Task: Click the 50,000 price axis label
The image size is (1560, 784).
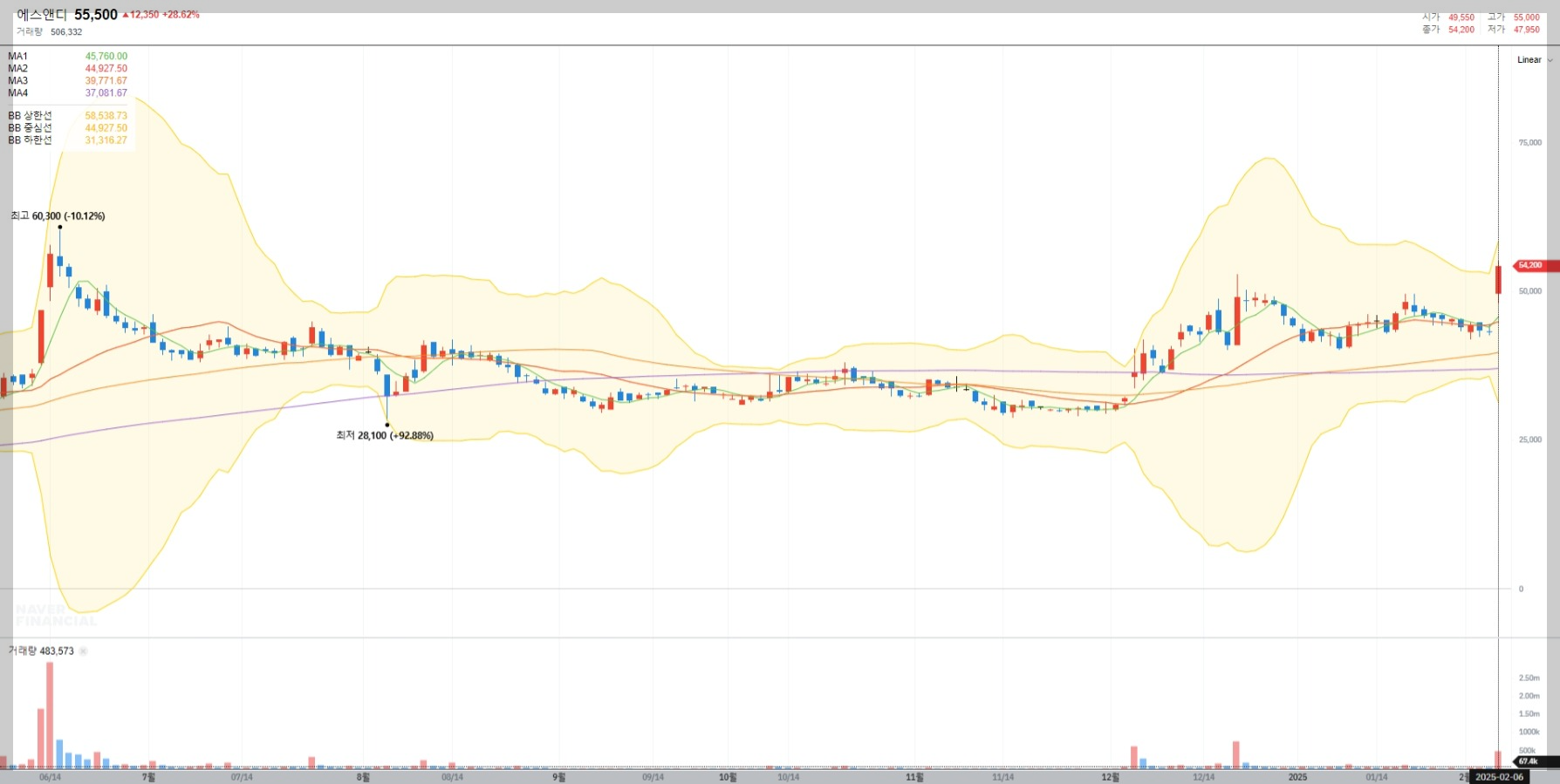Action: pos(1530,291)
